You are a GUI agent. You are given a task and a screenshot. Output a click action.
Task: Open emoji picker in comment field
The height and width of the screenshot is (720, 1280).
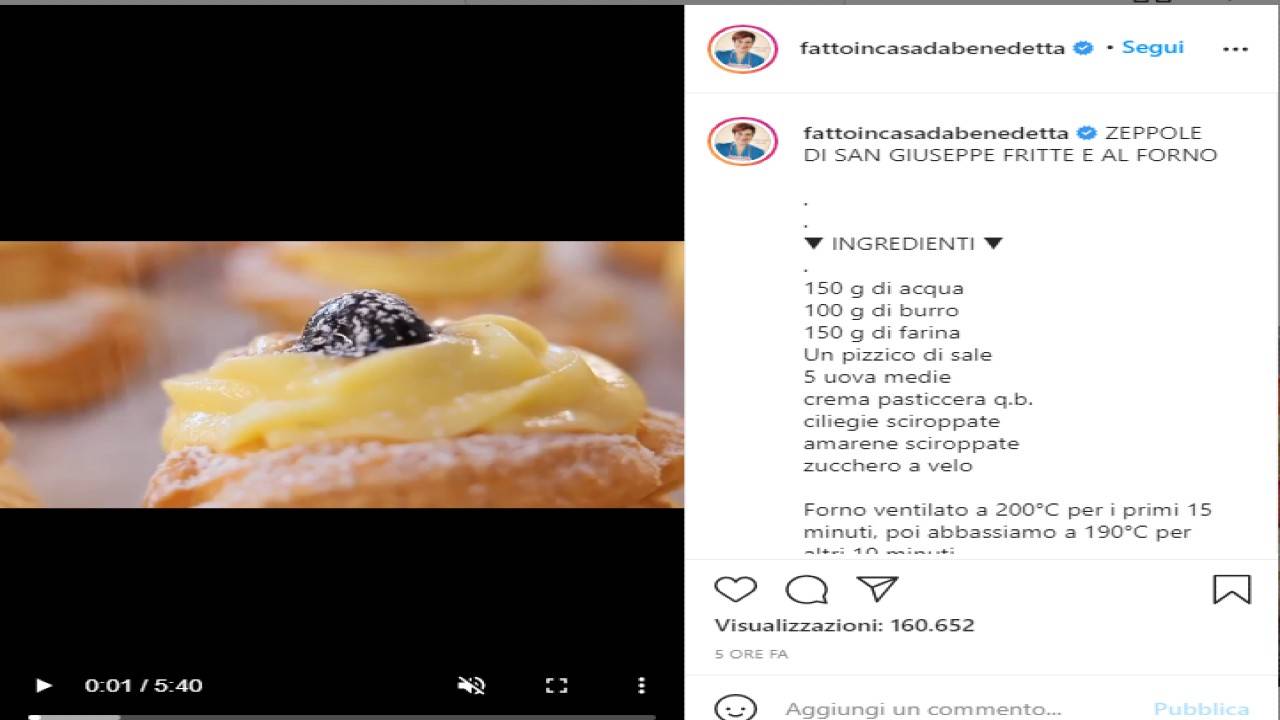(735, 709)
